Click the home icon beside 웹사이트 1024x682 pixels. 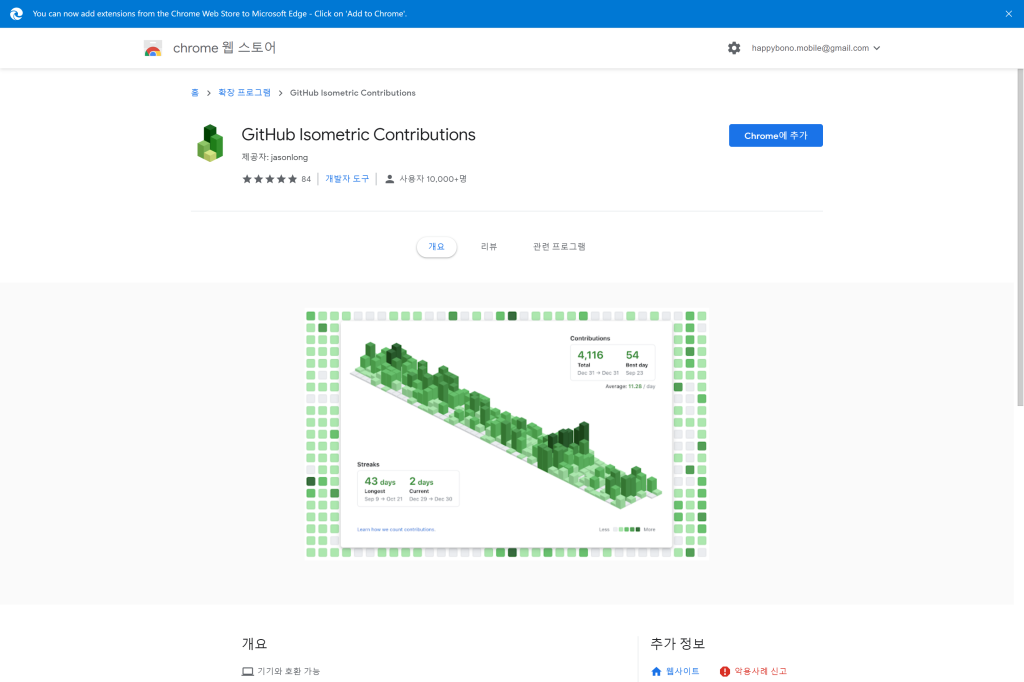[656, 672]
